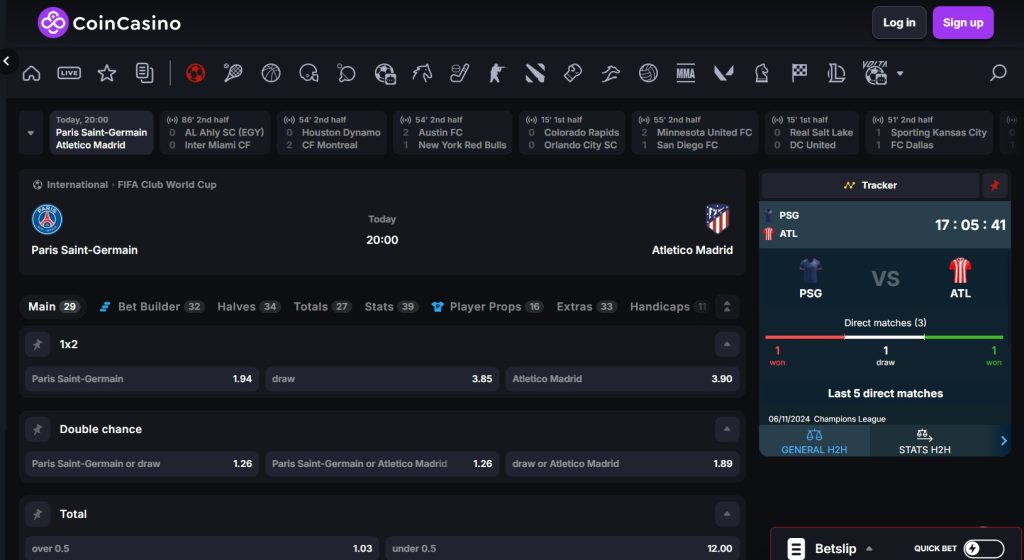Pin the Double chance market

[37, 429]
